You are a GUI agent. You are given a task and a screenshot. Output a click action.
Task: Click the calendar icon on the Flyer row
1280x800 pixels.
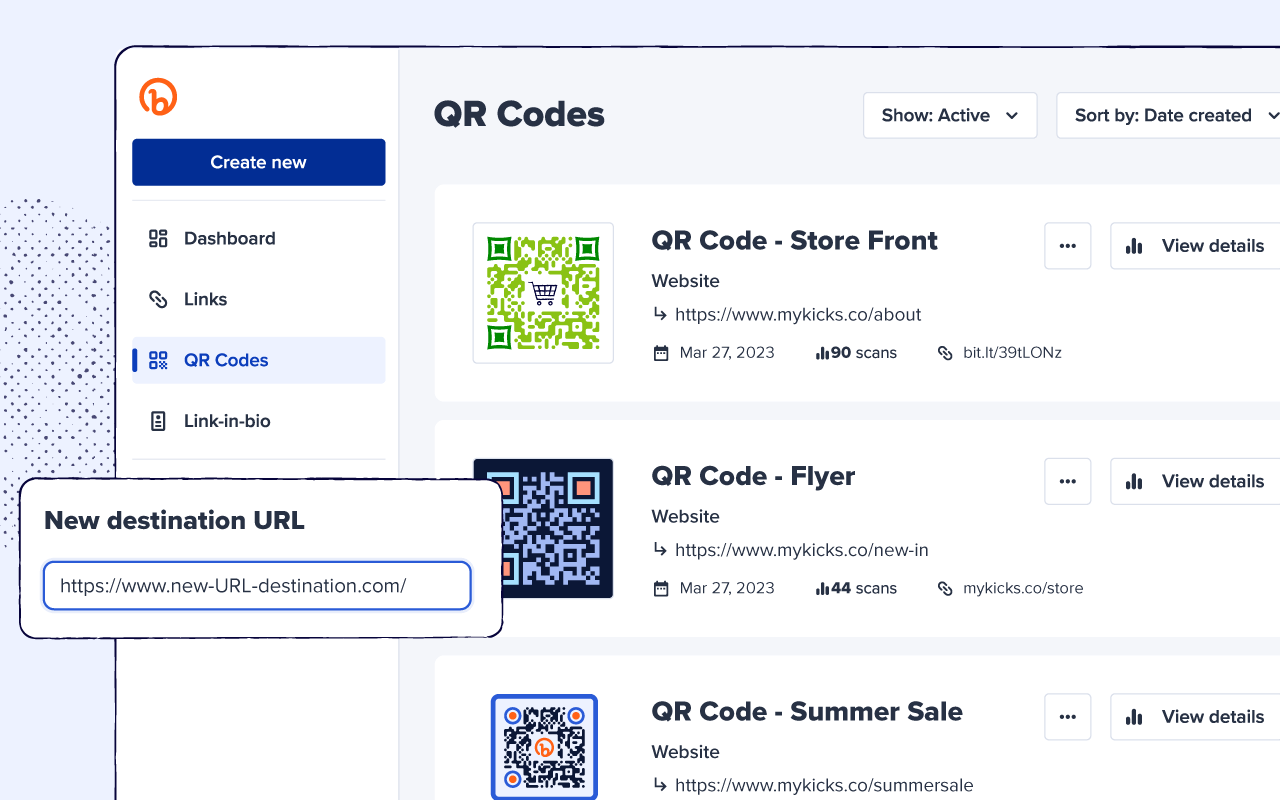pos(661,589)
